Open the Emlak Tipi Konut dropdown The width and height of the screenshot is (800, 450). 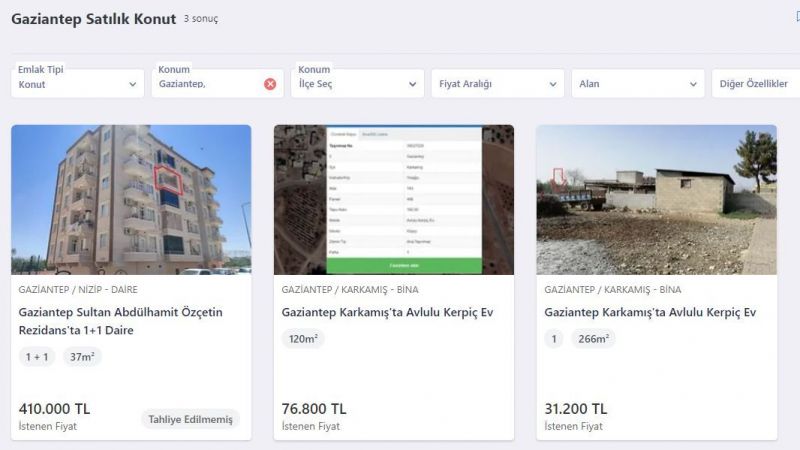[x=78, y=84]
